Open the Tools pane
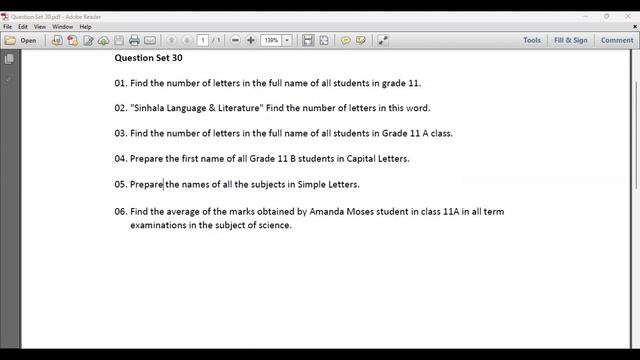Viewport: 640px width, 360px height. click(532, 40)
